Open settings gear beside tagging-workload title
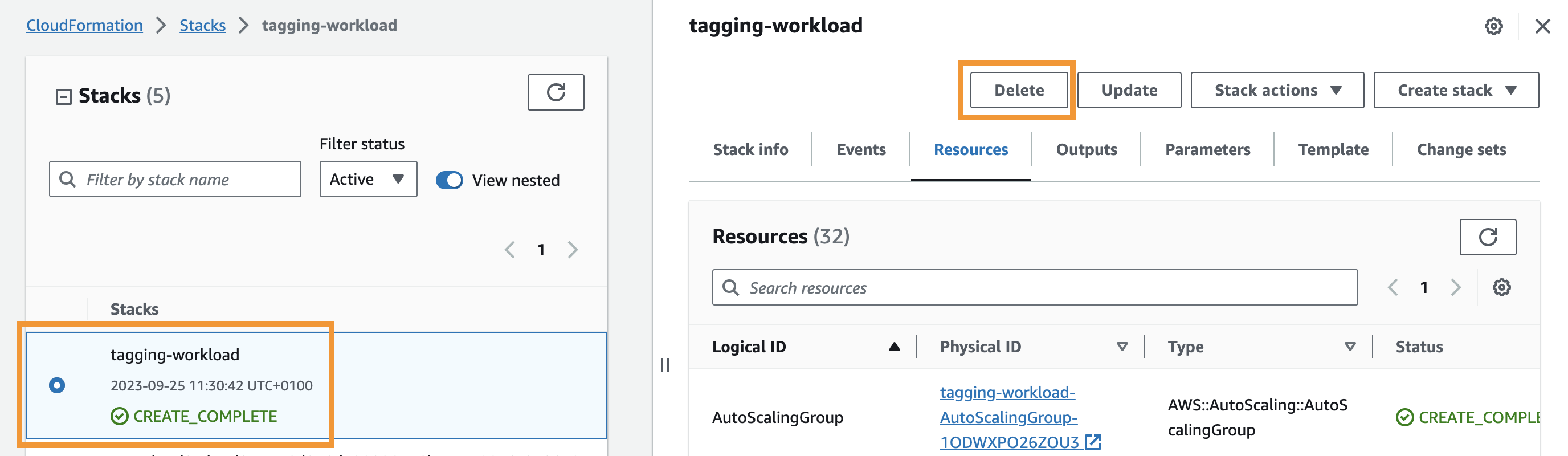The image size is (1568, 456). coord(1493,26)
